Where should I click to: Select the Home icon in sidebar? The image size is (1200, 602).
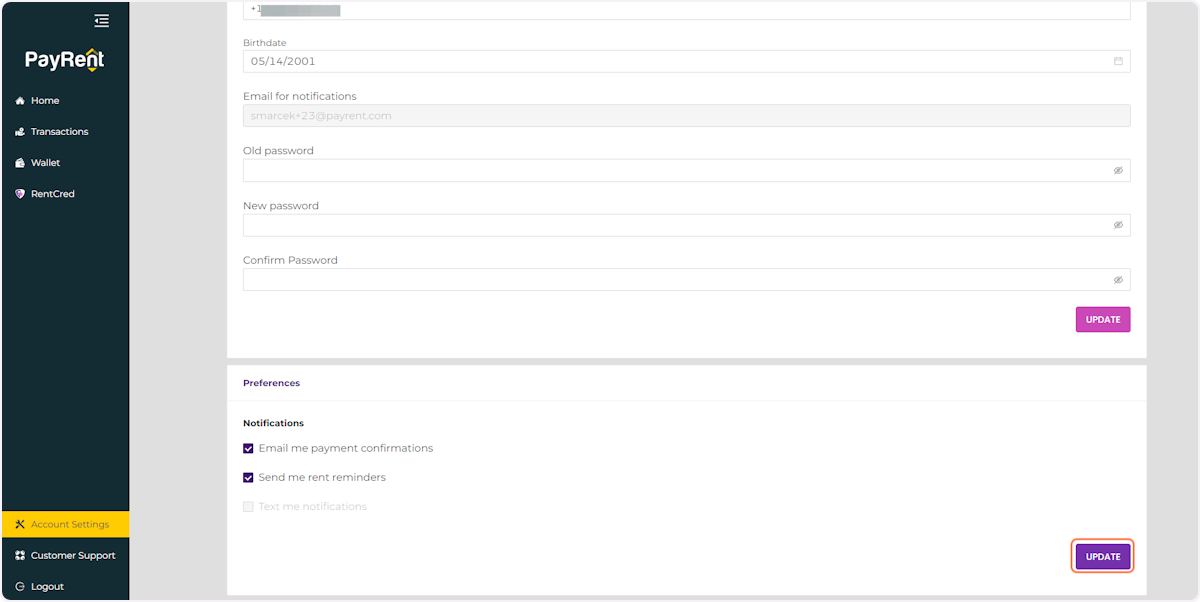(18, 100)
